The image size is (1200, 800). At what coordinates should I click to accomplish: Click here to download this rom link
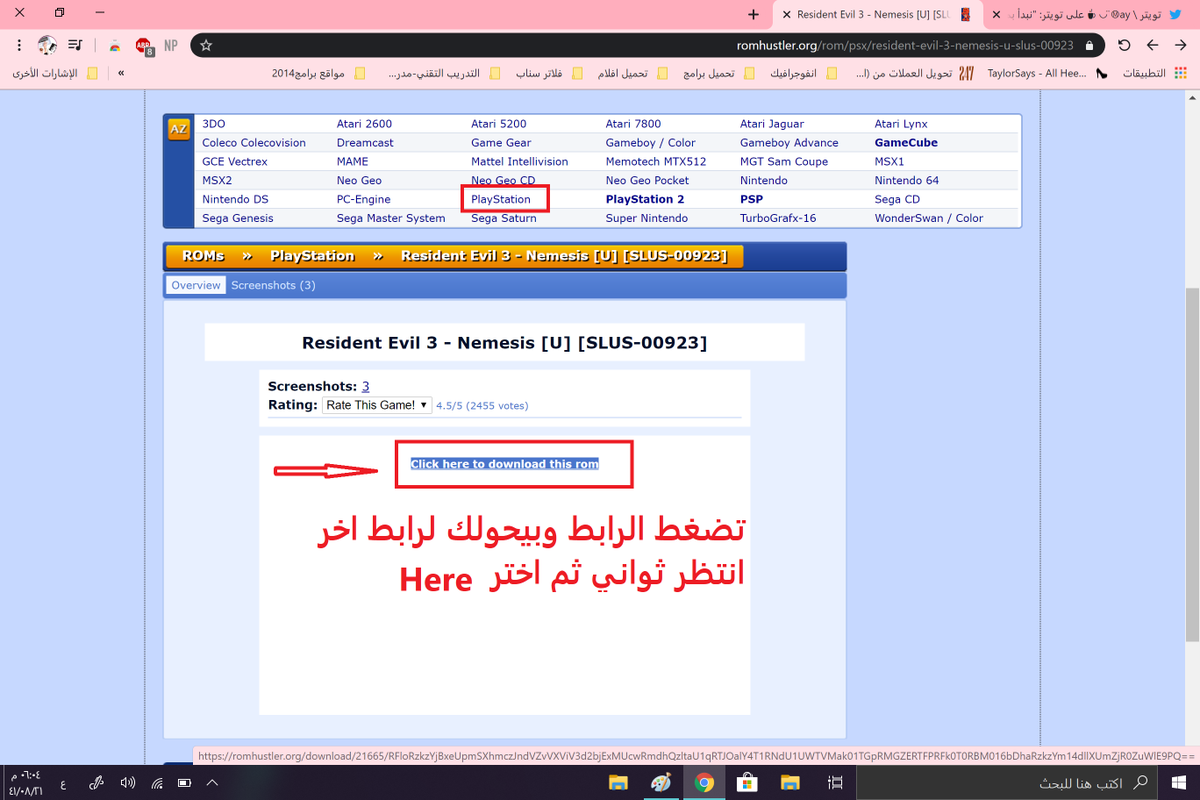tap(505, 464)
